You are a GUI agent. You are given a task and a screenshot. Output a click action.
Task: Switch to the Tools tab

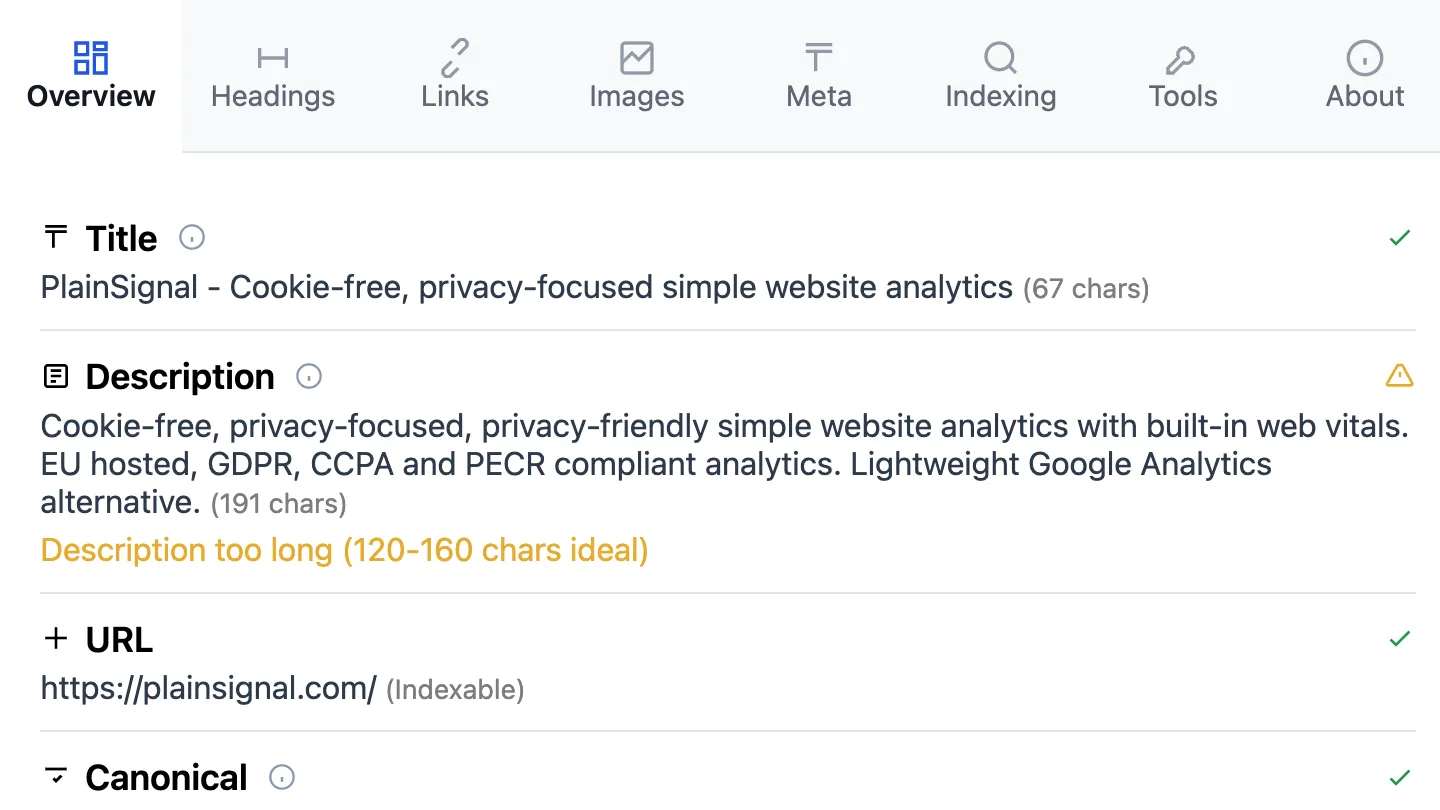point(1183,76)
